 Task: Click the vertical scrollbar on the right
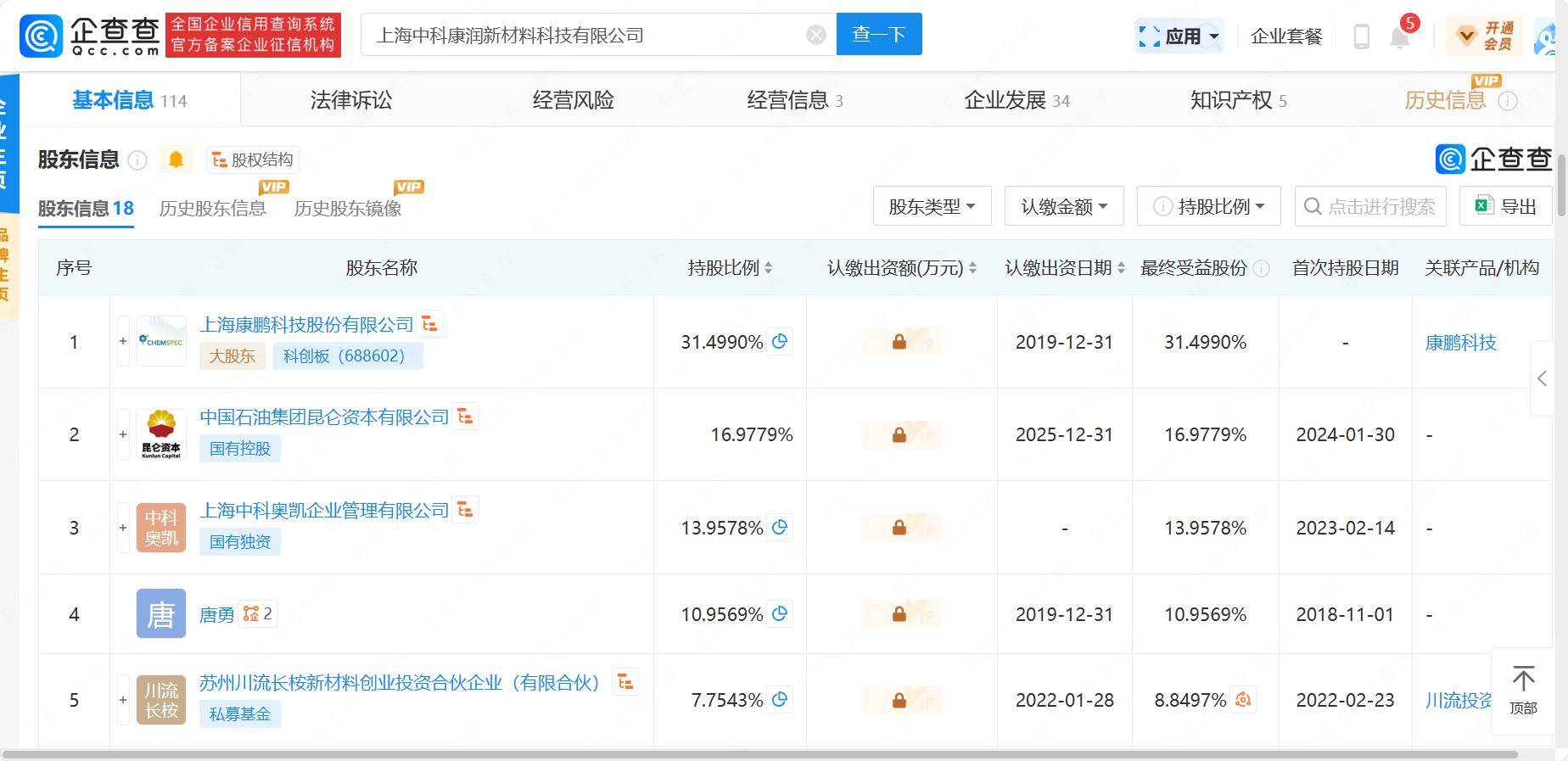1561,187
